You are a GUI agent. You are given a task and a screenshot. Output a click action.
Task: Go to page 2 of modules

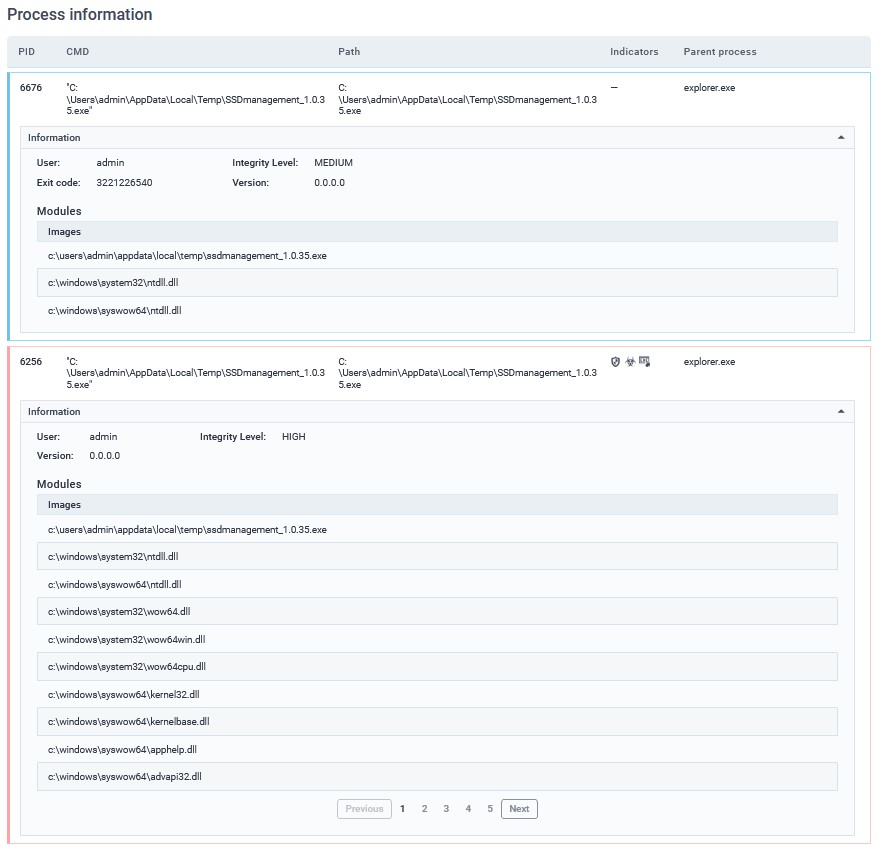(x=424, y=809)
